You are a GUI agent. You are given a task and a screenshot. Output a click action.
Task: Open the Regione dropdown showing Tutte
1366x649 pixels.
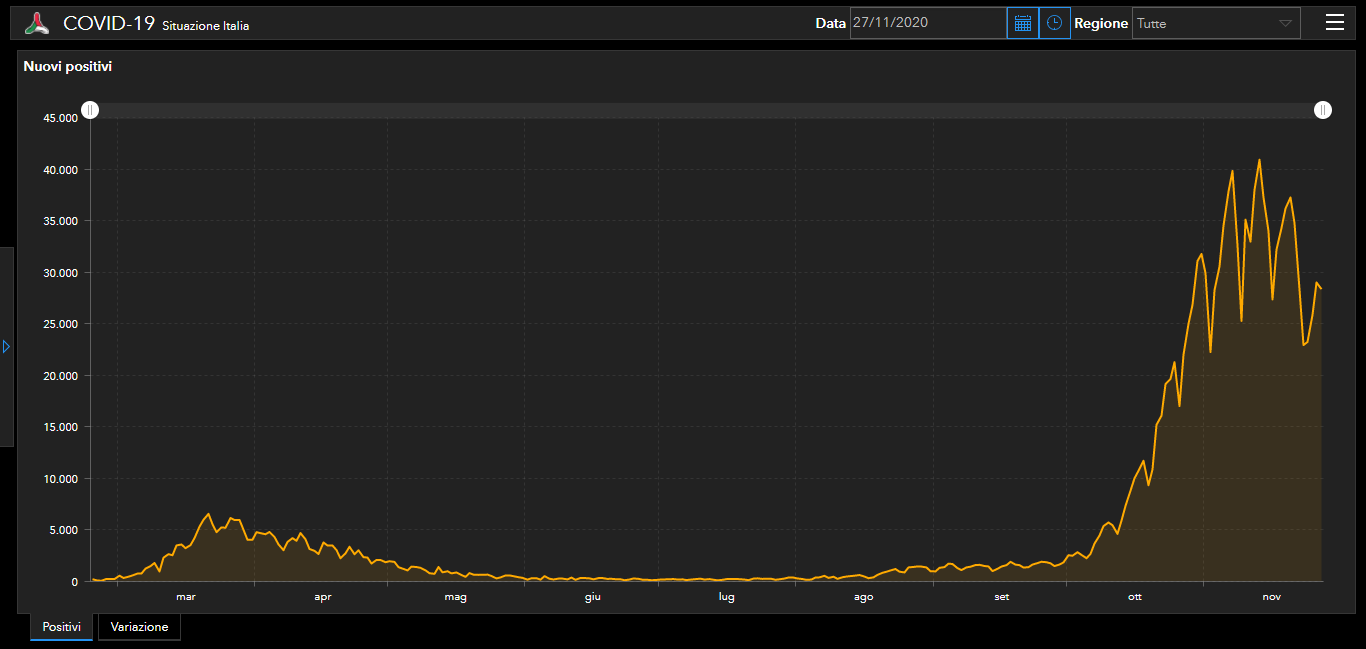[1216, 23]
